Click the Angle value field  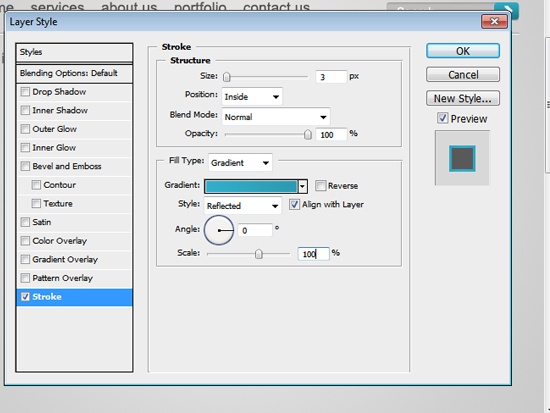pos(255,230)
